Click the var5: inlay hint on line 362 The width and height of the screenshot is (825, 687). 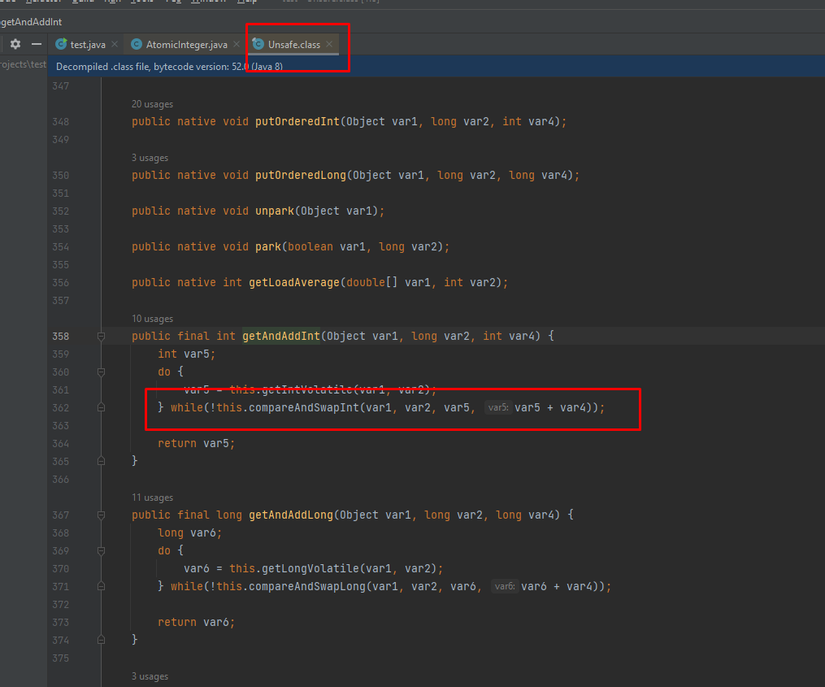click(497, 408)
